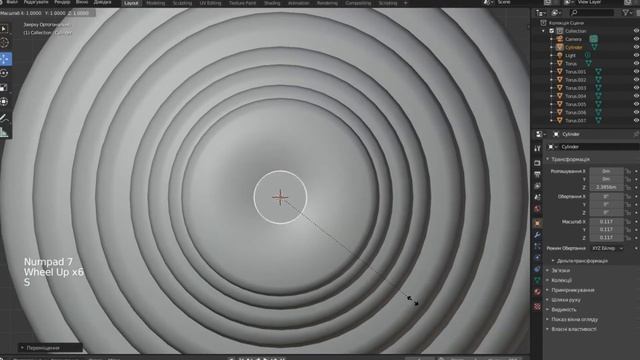Screen dimensions: 640x360
Task: Open the Texture properties tab
Action: (x=537, y=306)
